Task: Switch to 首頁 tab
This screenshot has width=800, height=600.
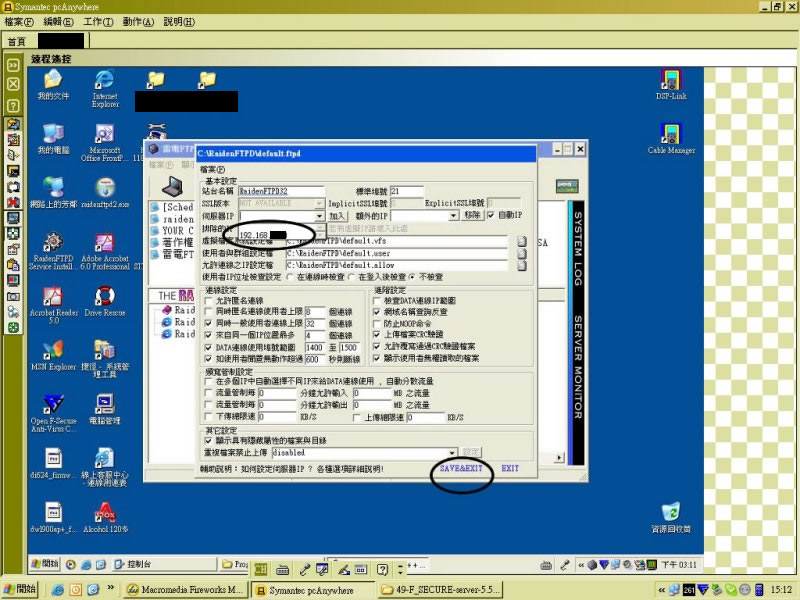Action: 16,41
